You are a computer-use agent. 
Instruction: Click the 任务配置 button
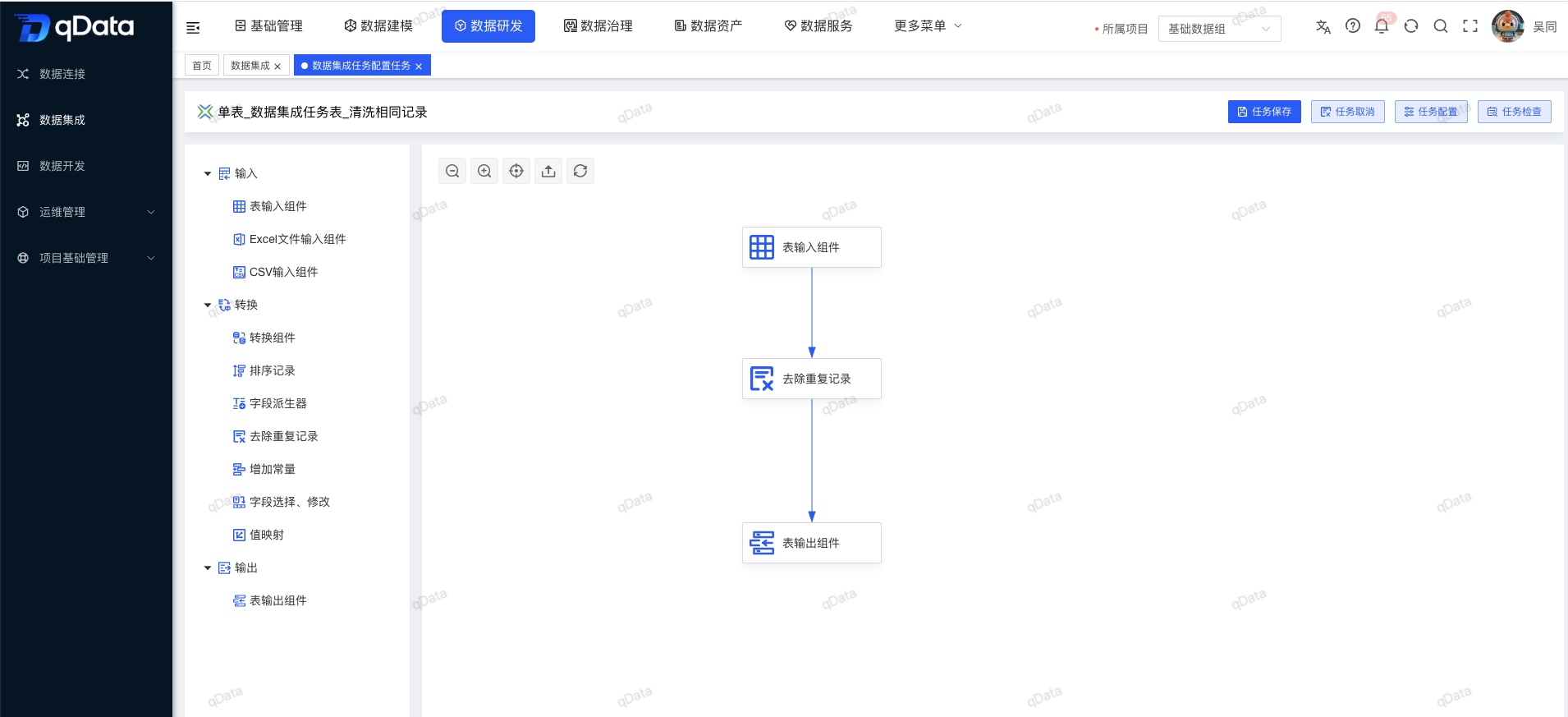click(1431, 112)
